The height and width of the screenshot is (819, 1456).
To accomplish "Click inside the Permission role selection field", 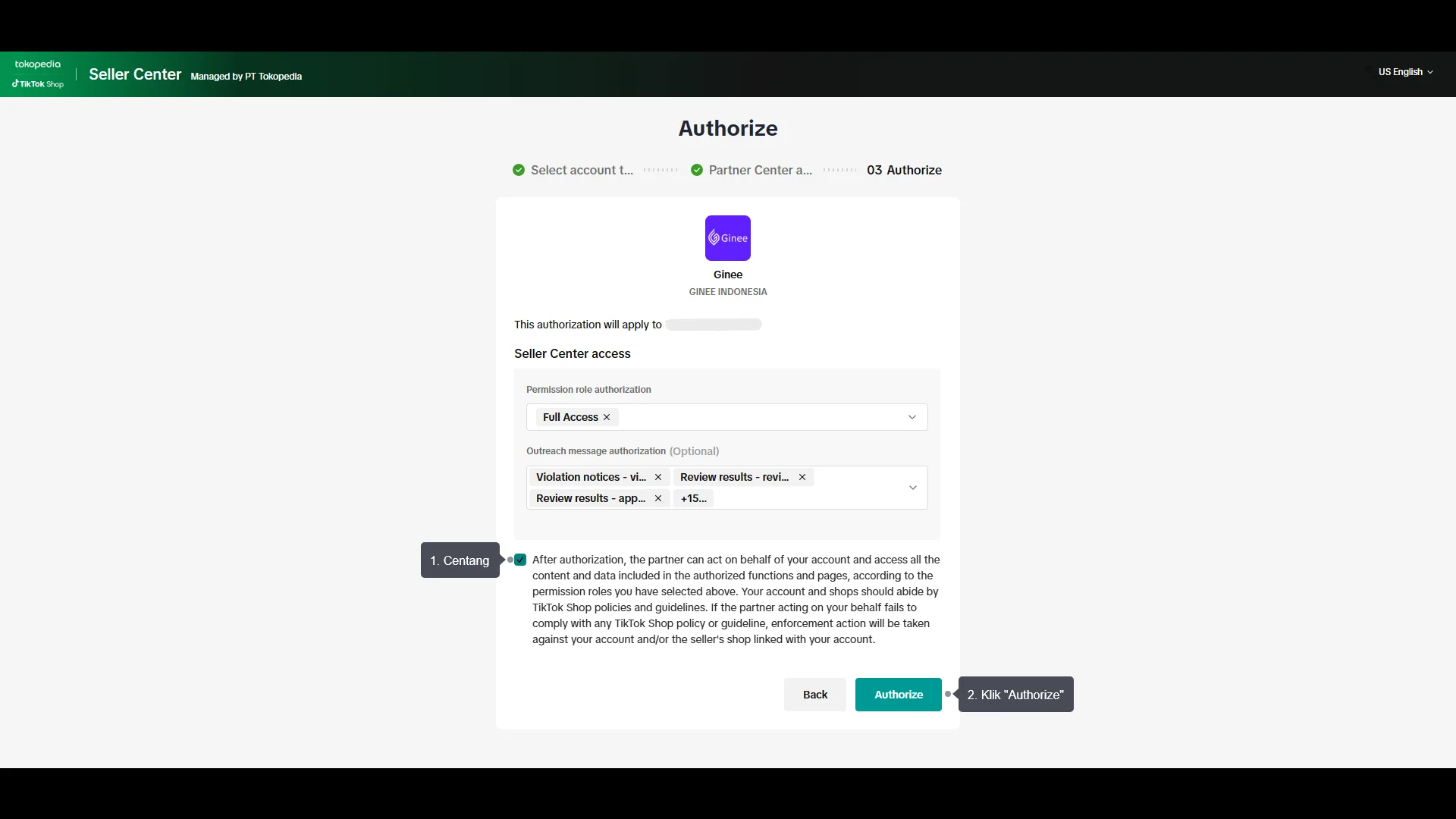I will pos(758,417).
